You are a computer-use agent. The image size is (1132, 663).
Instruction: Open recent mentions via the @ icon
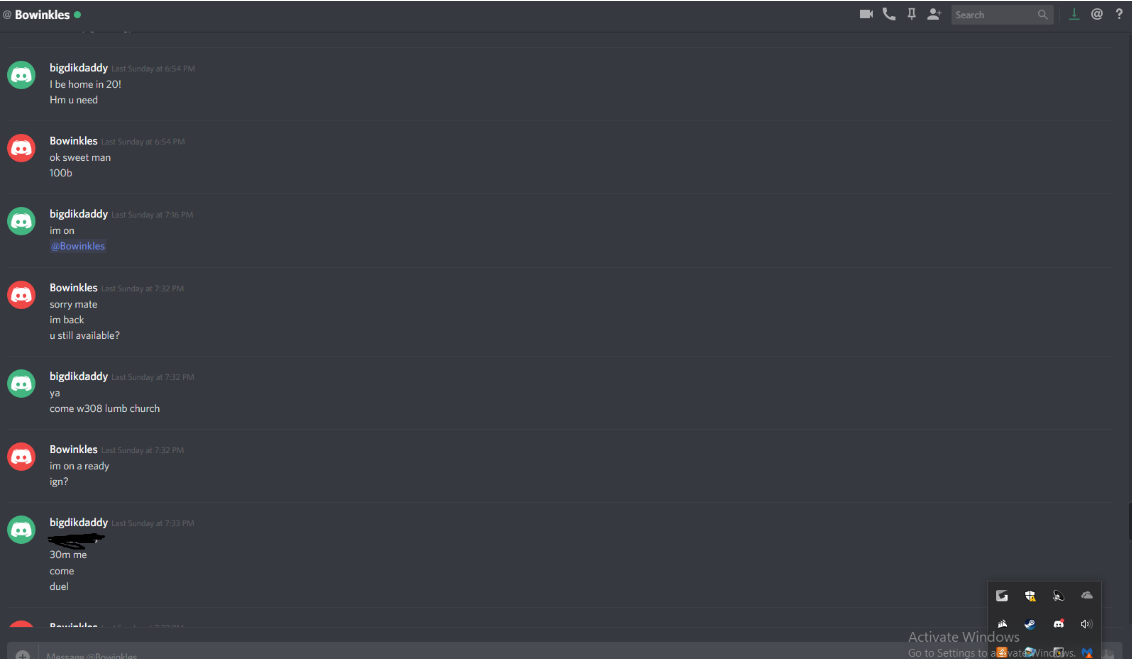[x=1097, y=14]
